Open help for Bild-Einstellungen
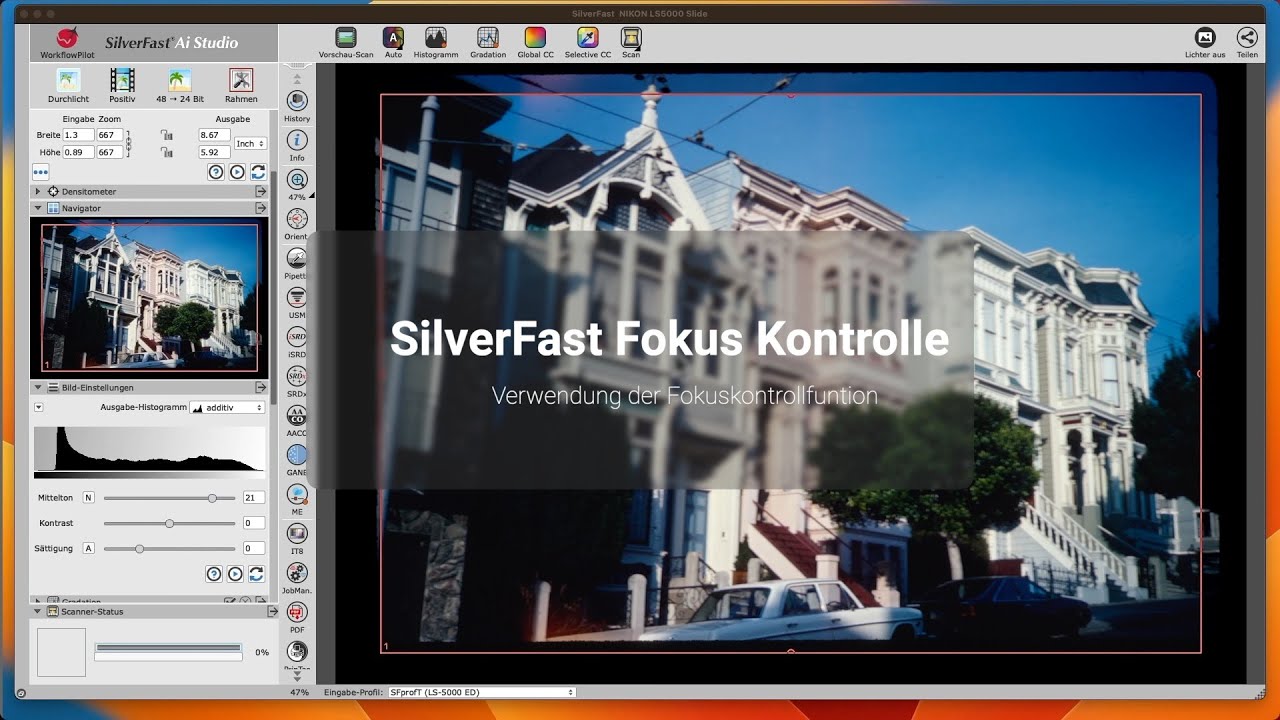The height and width of the screenshot is (720, 1280). [x=213, y=574]
